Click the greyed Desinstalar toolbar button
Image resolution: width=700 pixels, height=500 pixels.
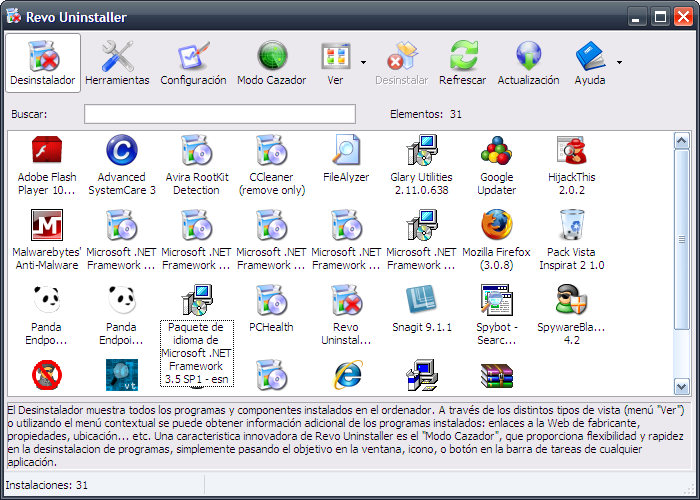401,63
